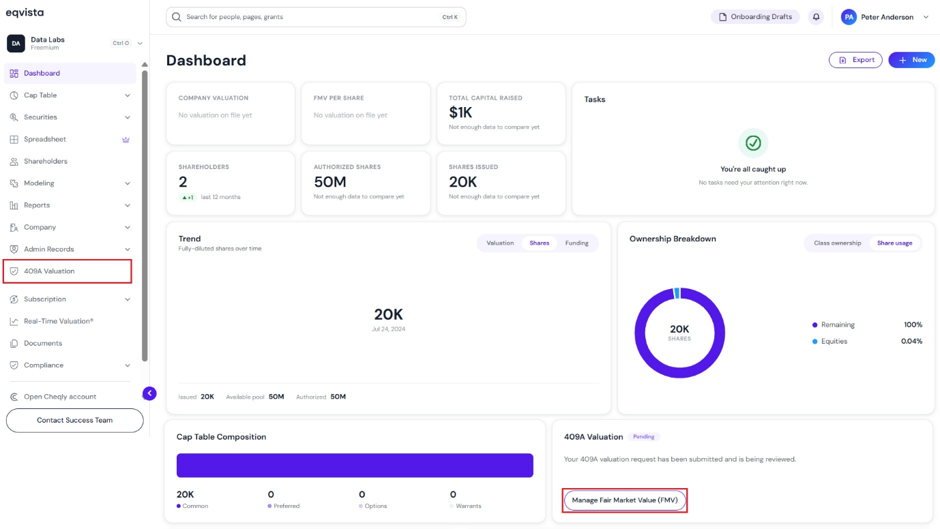This screenshot has height=529, width=940.
Task: Click the Modeling icon in sidebar
Action: point(14,184)
